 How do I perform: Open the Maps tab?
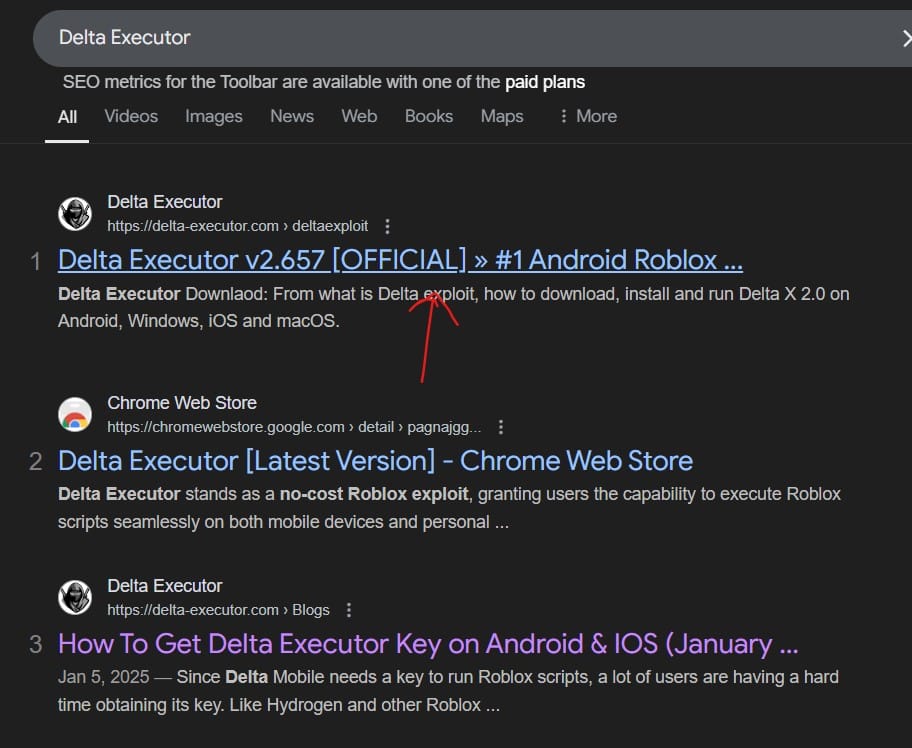click(x=502, y=116)
